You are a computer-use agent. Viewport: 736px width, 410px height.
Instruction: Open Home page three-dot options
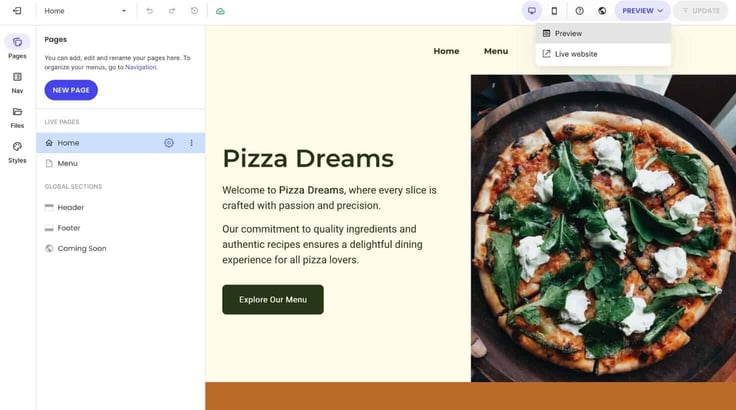[191, 143]
